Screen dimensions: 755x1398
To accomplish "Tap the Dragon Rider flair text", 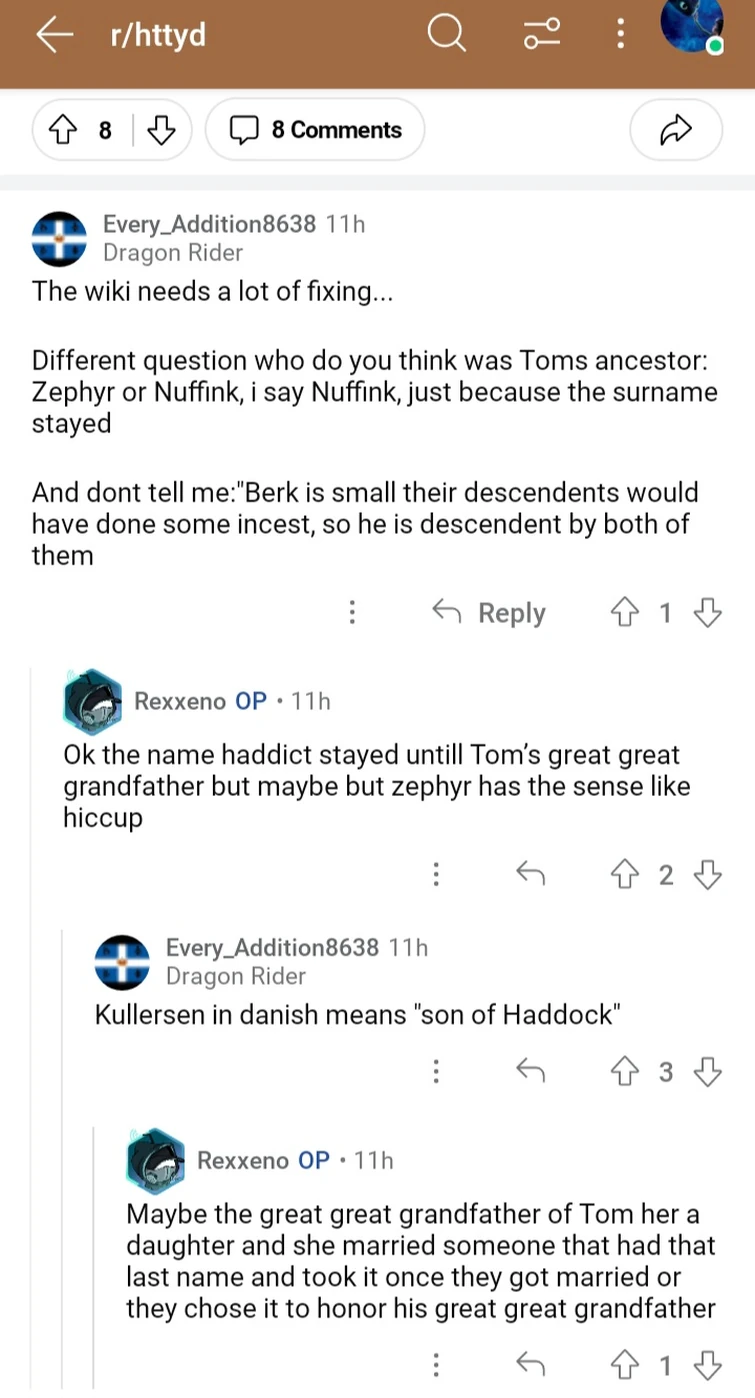I will pos(172,253).
